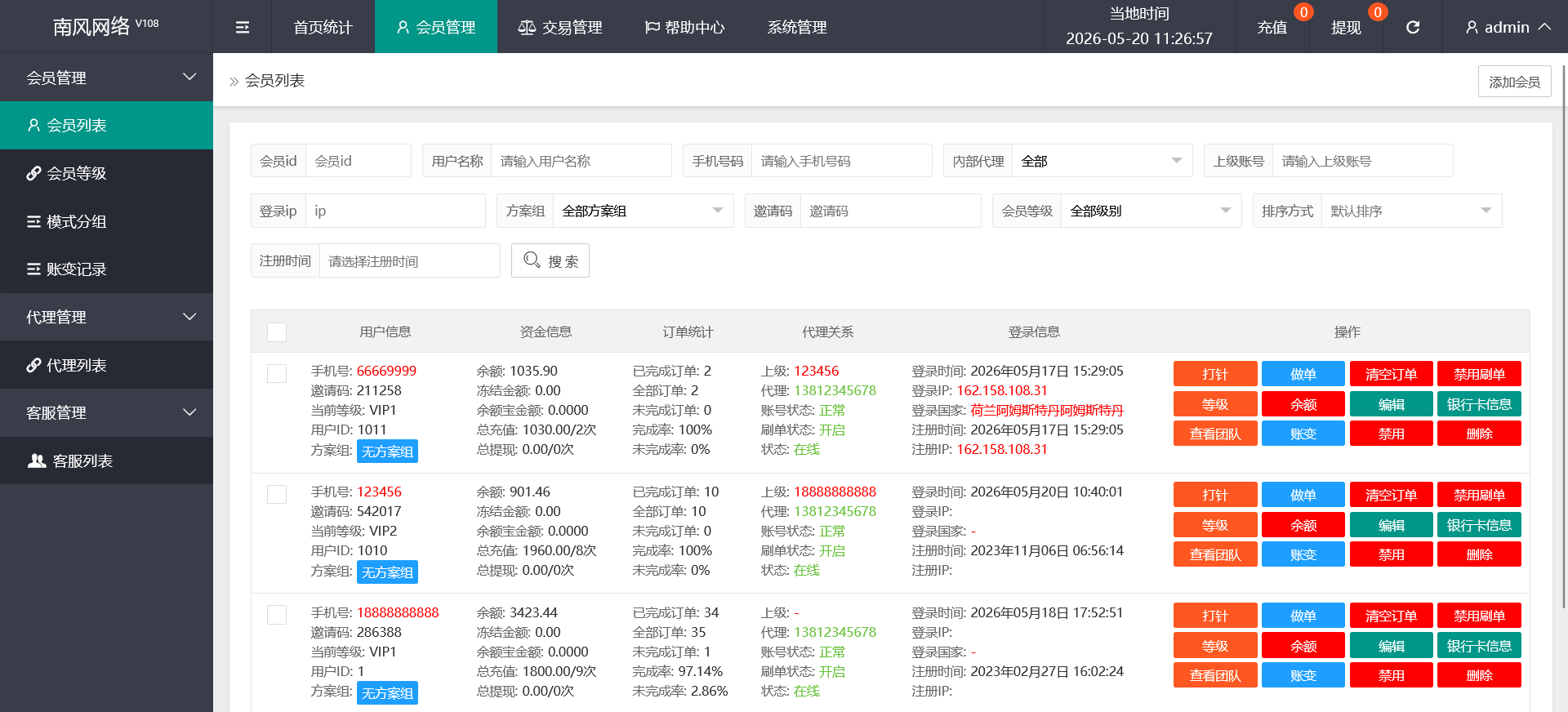The height and width of the screenshot is (712, 1568).
Task: Check the row for user 66669999
Action: 277,373
